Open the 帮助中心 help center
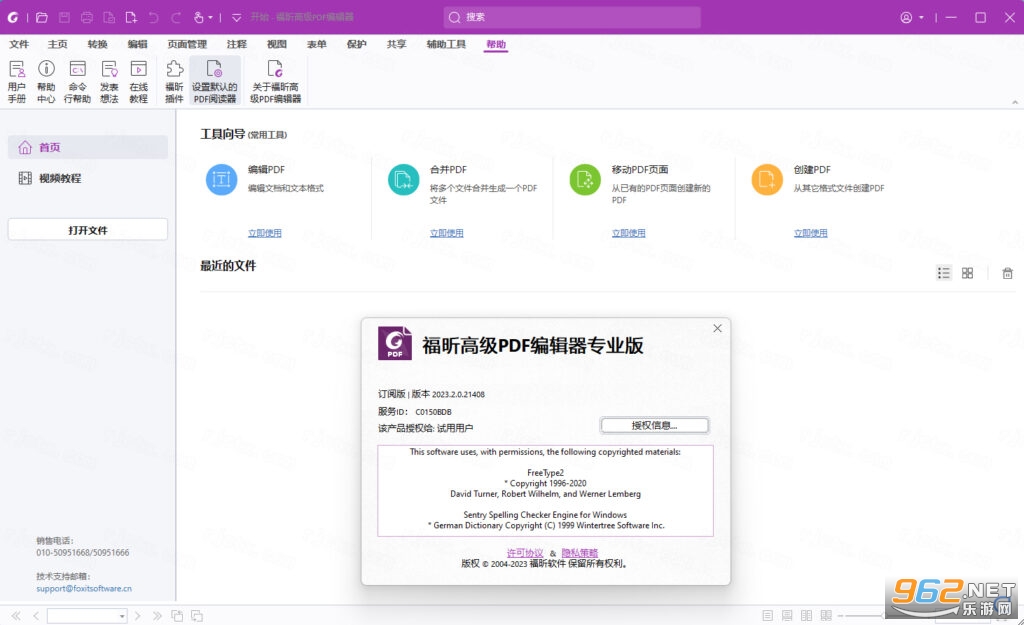 click(x=46, y=82)
